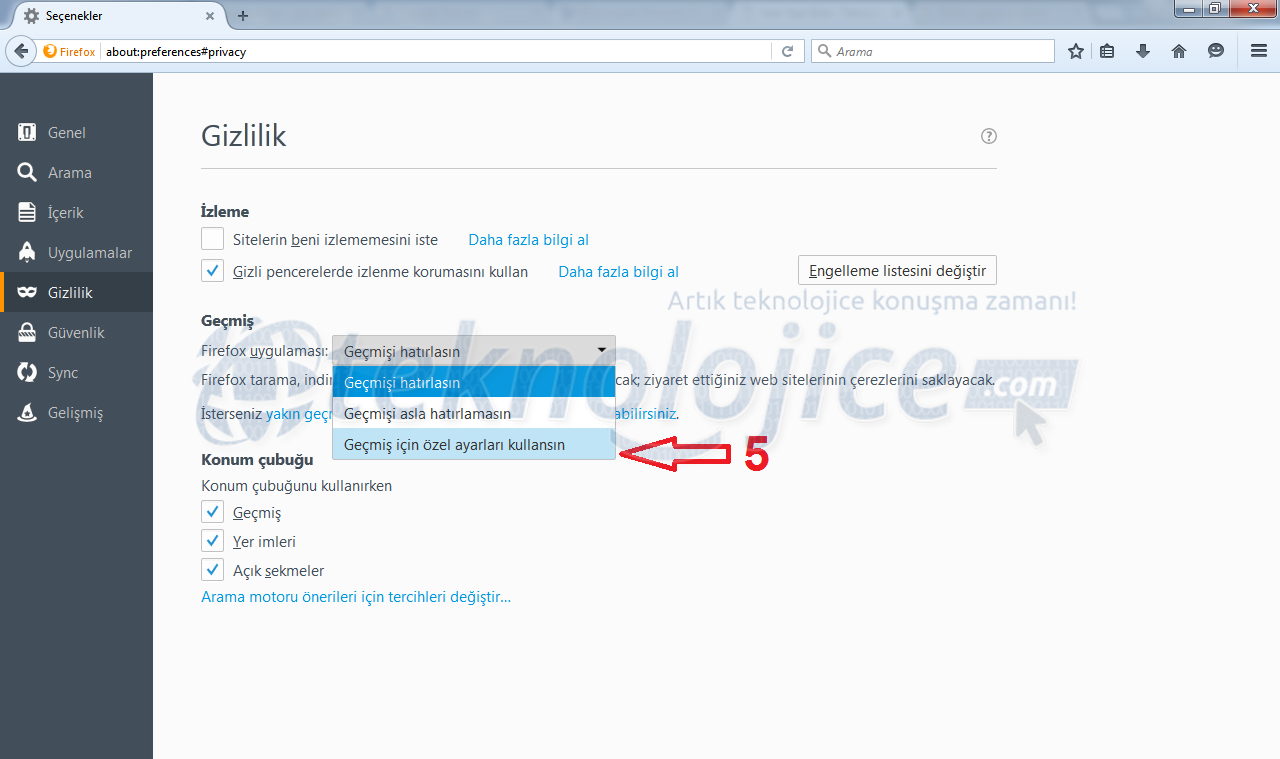This screenshot has width=1280, height=759.
Task: Open a new tab with plus button
Action: (x=243, y=16)
